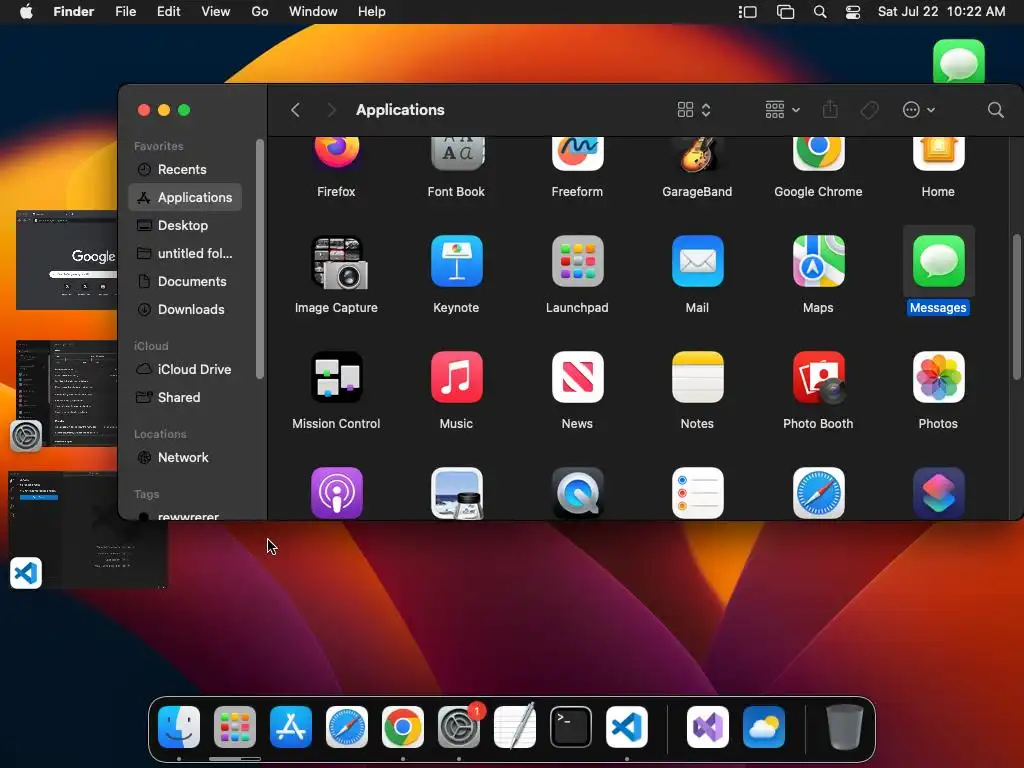Image resolution: width=1024 pixels, height=768 pixels.
Task: Open Documents in the sidebar
Action: [185, 281]
